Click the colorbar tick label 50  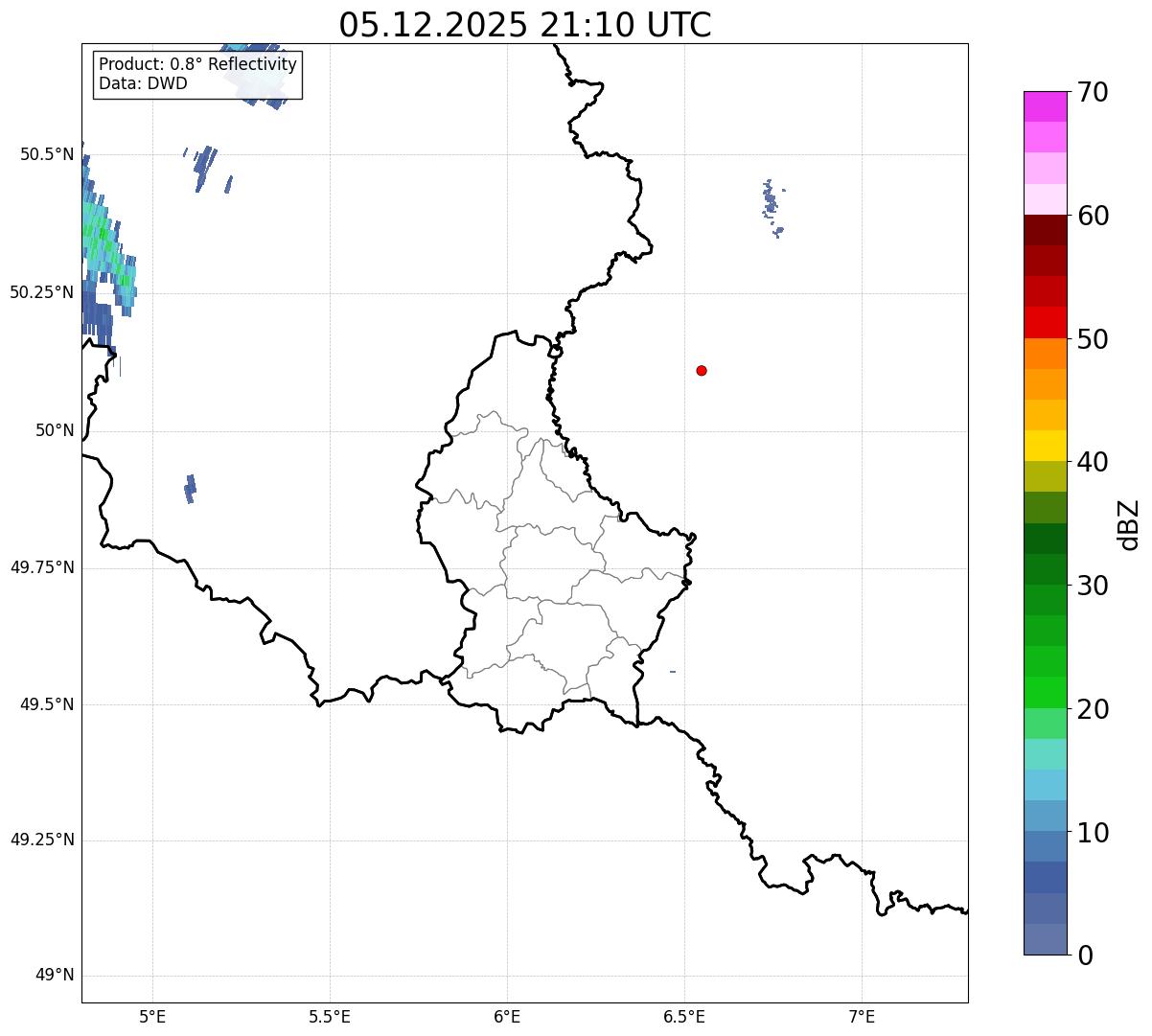(x=1093, y=340)
